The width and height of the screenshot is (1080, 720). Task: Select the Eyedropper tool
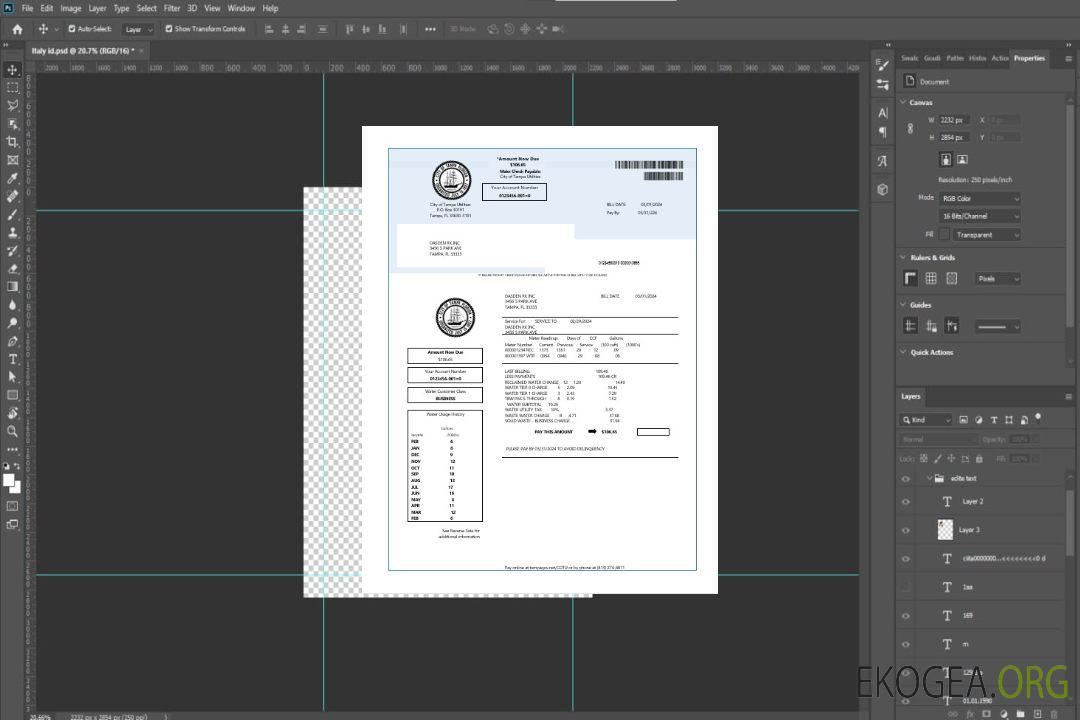[13, 178]
